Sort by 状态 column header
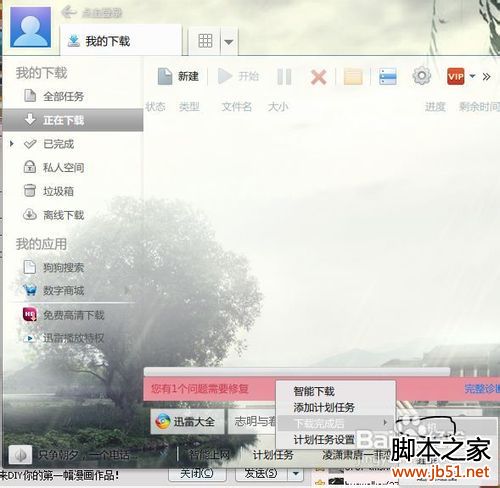The width and height of the screenshot is (500, 488). [155, 107]
